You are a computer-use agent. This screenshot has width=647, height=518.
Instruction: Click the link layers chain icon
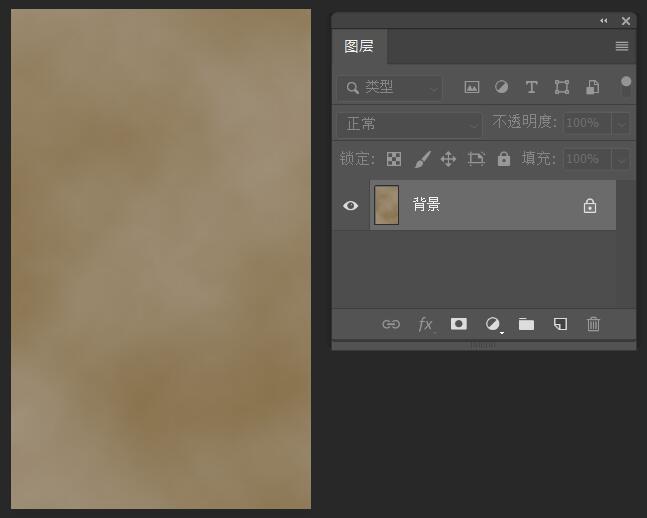point(391,324)
